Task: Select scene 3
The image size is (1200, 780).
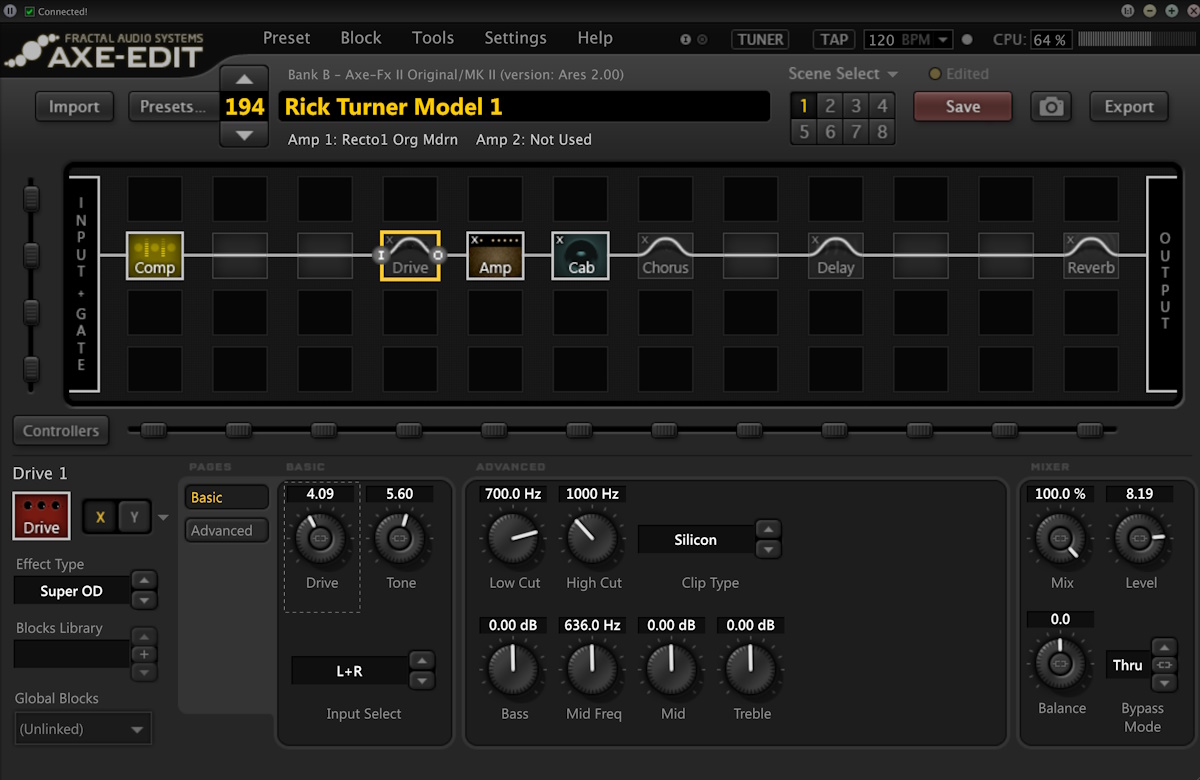Action: pyautogui.click(x=856, y=106)
